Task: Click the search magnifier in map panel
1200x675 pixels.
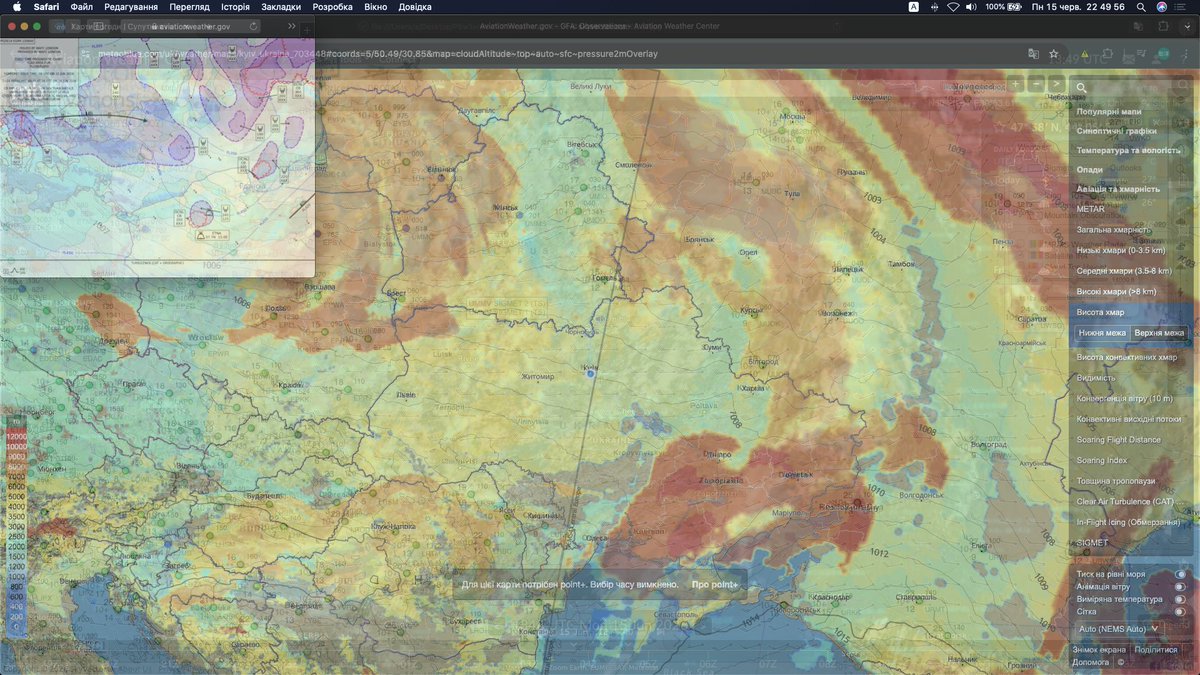Action: [x=1082, y=88]
